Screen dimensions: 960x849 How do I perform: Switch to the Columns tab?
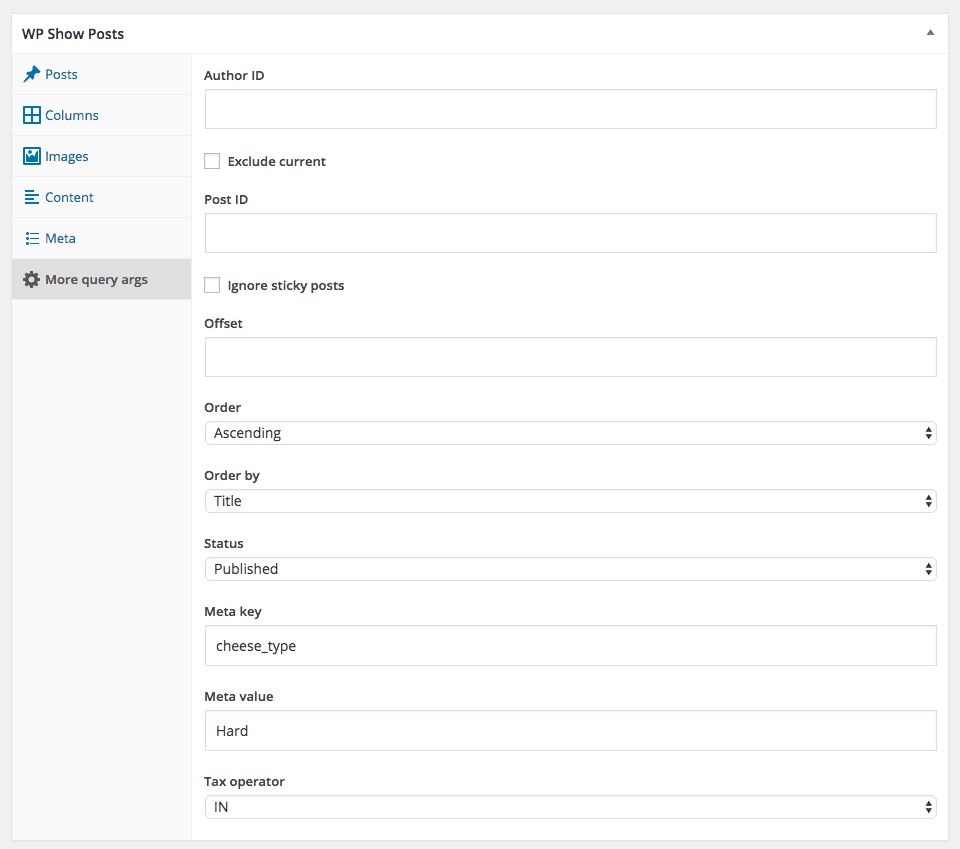point(101,115)
